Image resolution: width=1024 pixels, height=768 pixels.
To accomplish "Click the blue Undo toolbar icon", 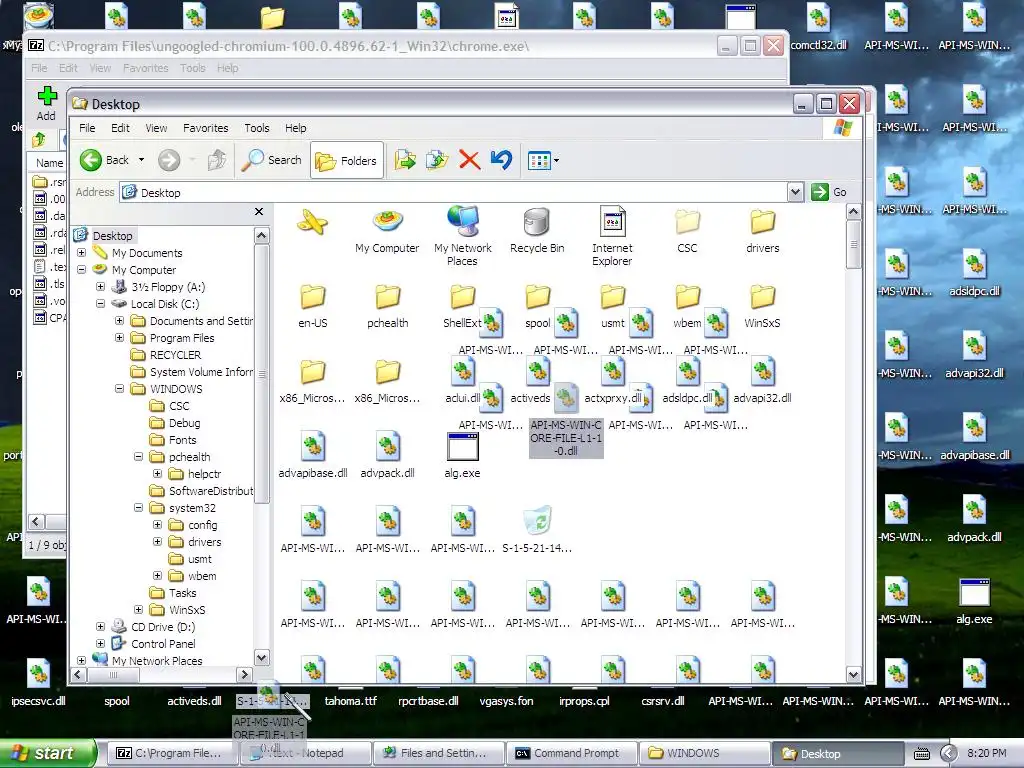I will (x=502, y=160).
